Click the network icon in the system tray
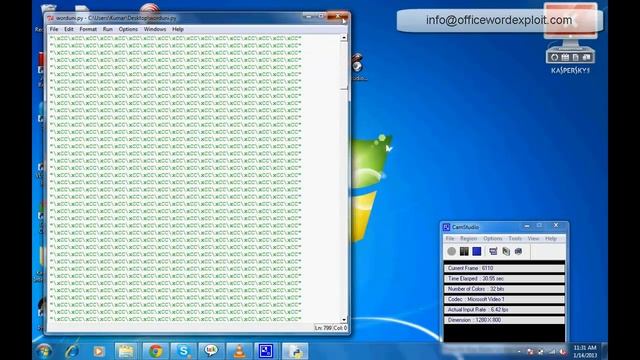 tap(552, 351)
